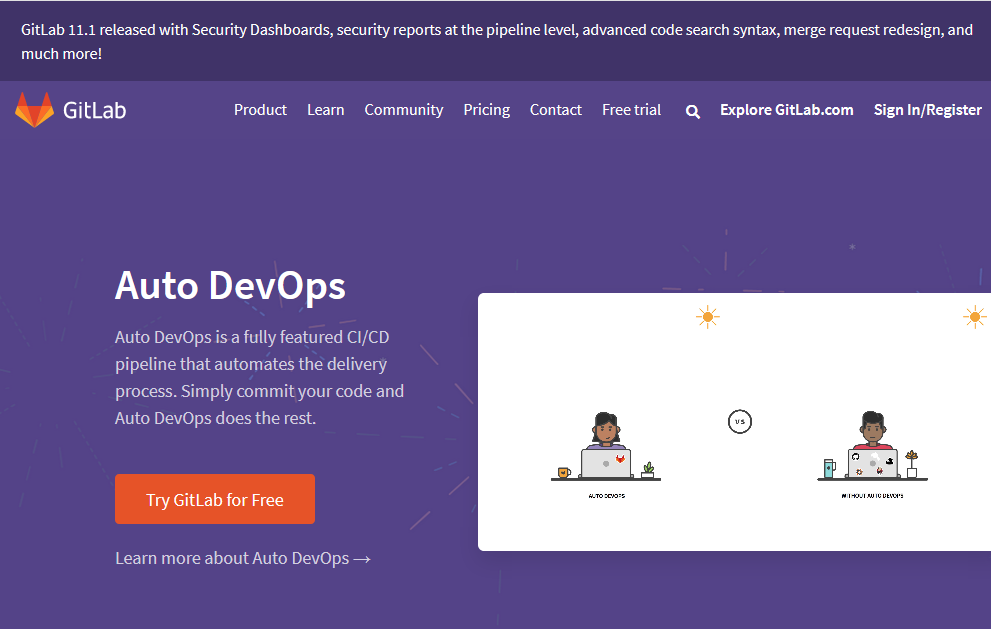Open the Product menu

point(260,110)
